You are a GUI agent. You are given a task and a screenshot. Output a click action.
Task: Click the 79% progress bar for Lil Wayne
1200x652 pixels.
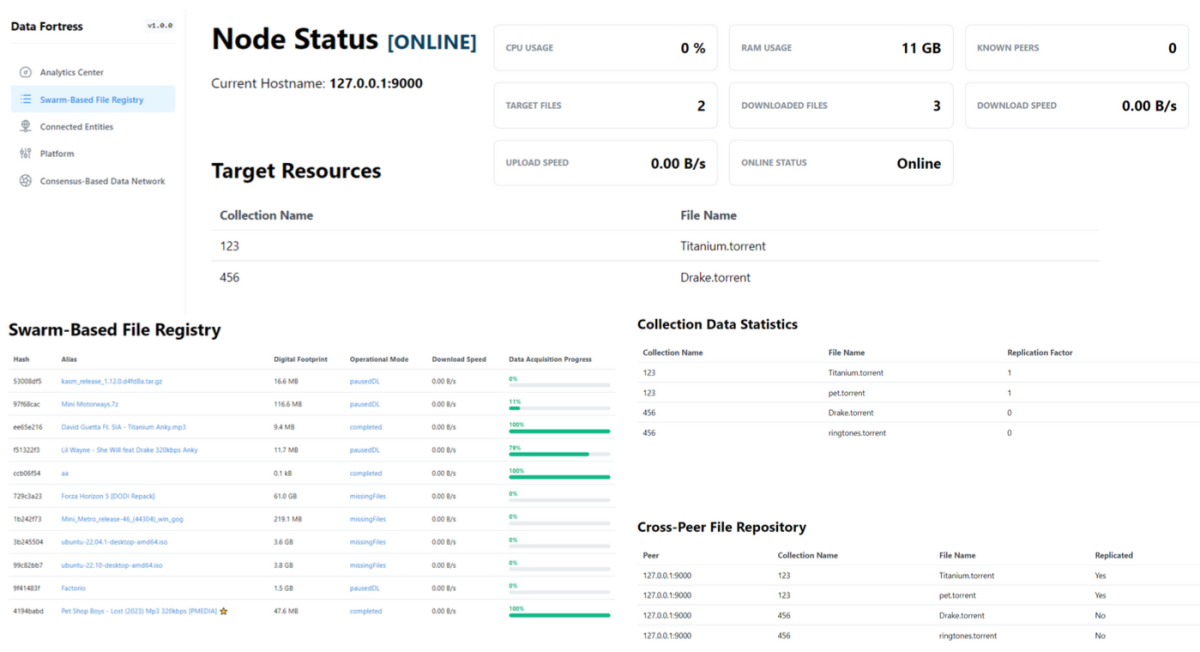(x=559, y=454)
